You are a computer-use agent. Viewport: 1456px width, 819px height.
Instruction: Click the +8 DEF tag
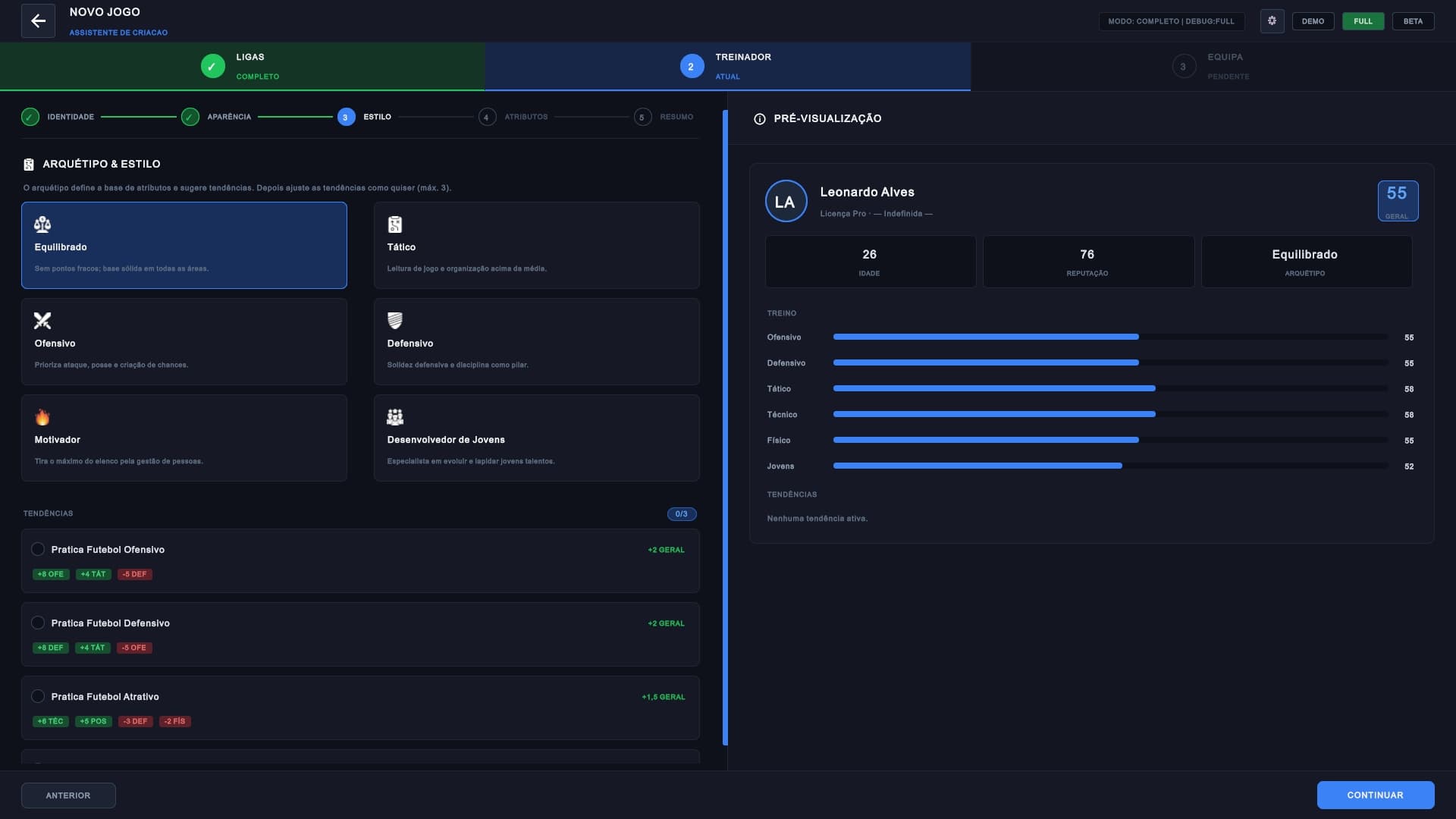tap(51, 648)
